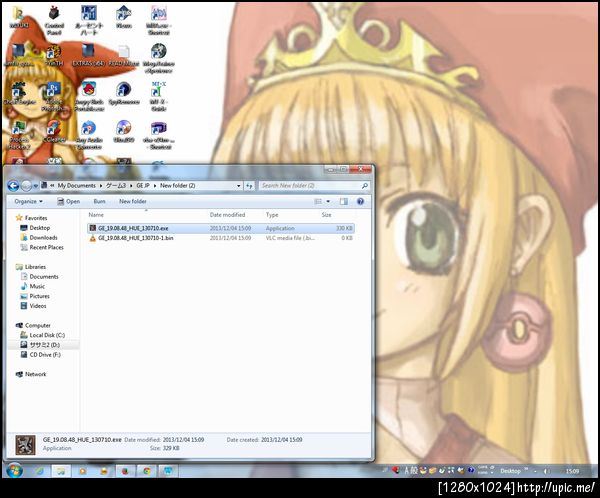Open the EXTRAS (64) desktop icon

tap(88, 55)
